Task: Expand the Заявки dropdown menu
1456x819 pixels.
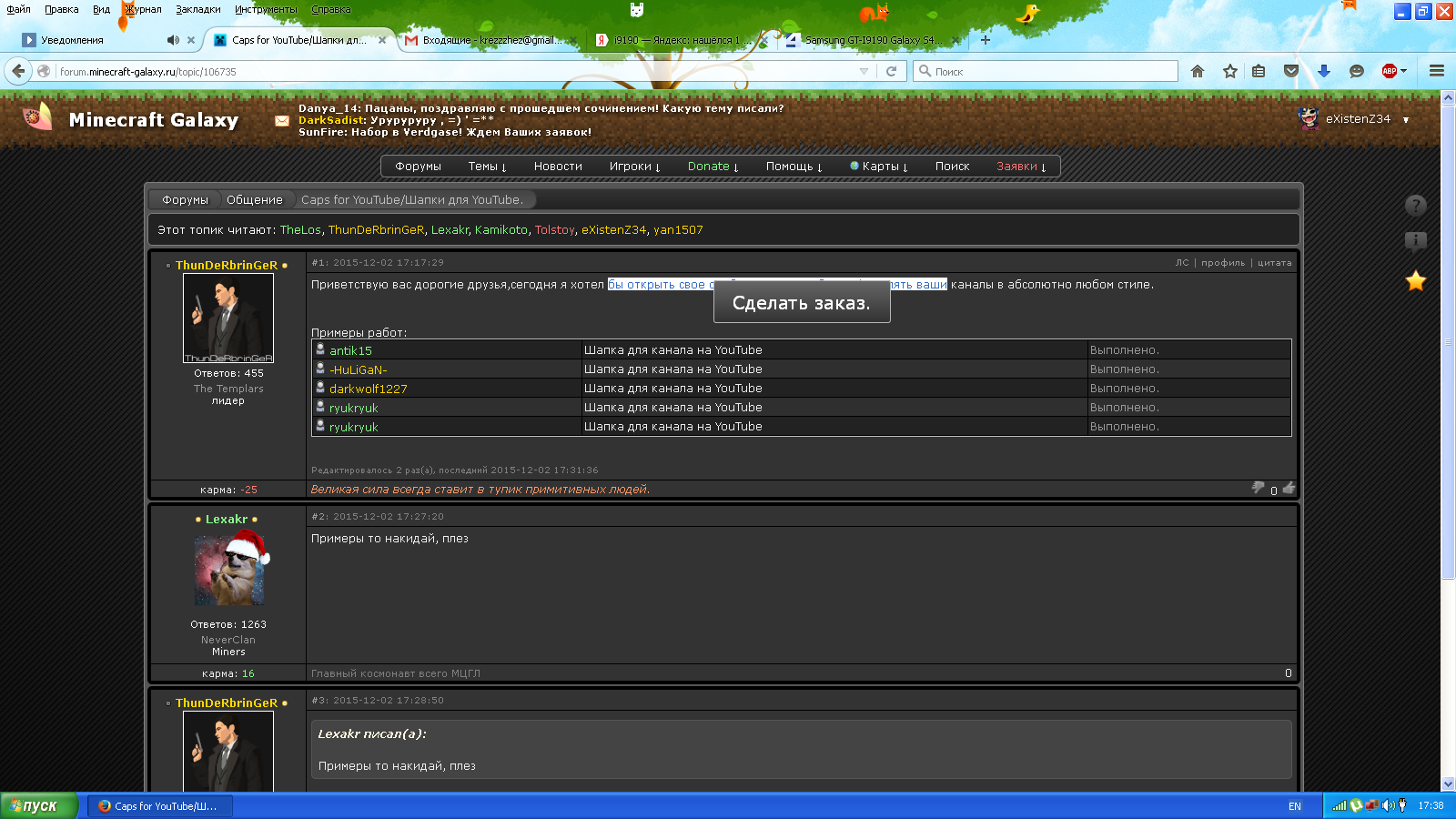Action: [x=1021, y=167]
